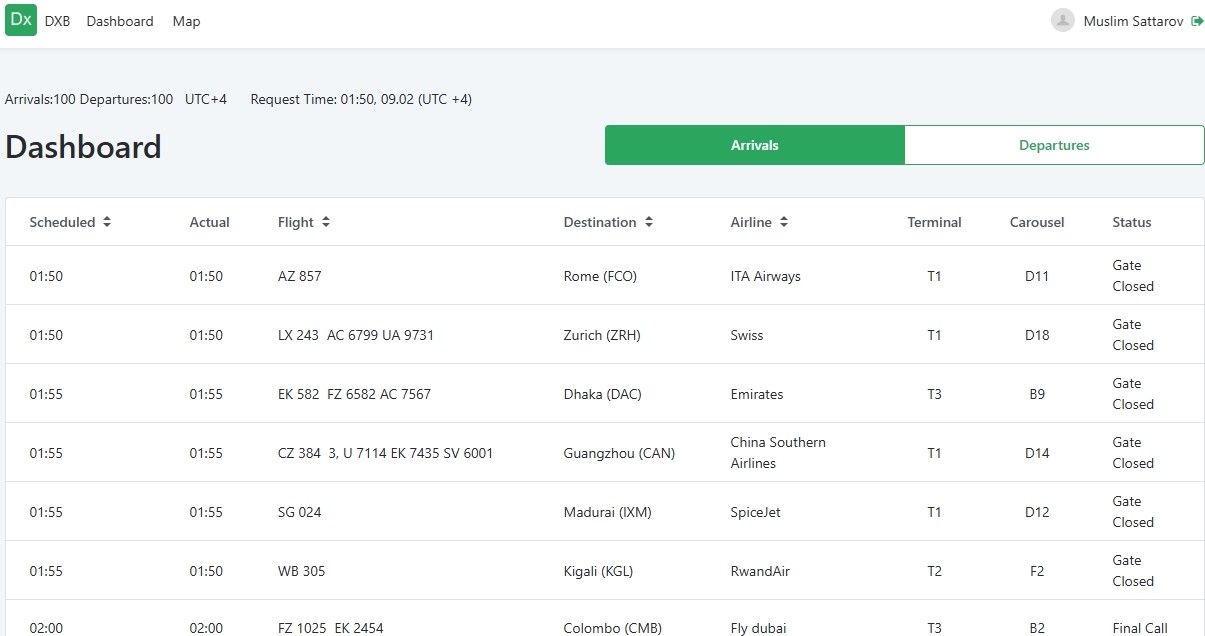The width and height of the screenshot is (1205, 636).
Task: Click airline ITA Airways
Action: (766, 276)
